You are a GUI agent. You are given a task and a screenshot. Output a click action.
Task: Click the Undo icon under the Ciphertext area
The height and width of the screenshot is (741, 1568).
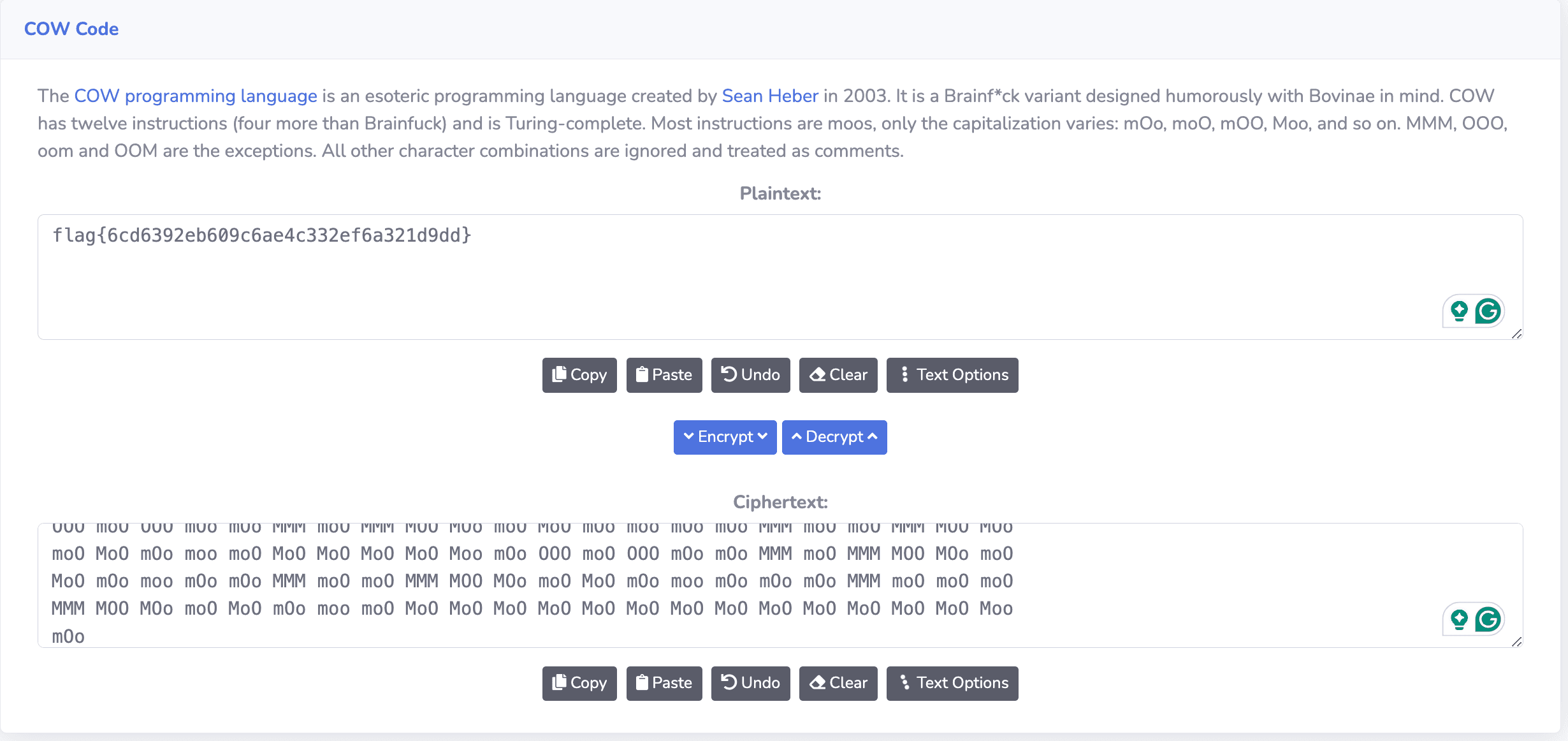click(729, 683)
